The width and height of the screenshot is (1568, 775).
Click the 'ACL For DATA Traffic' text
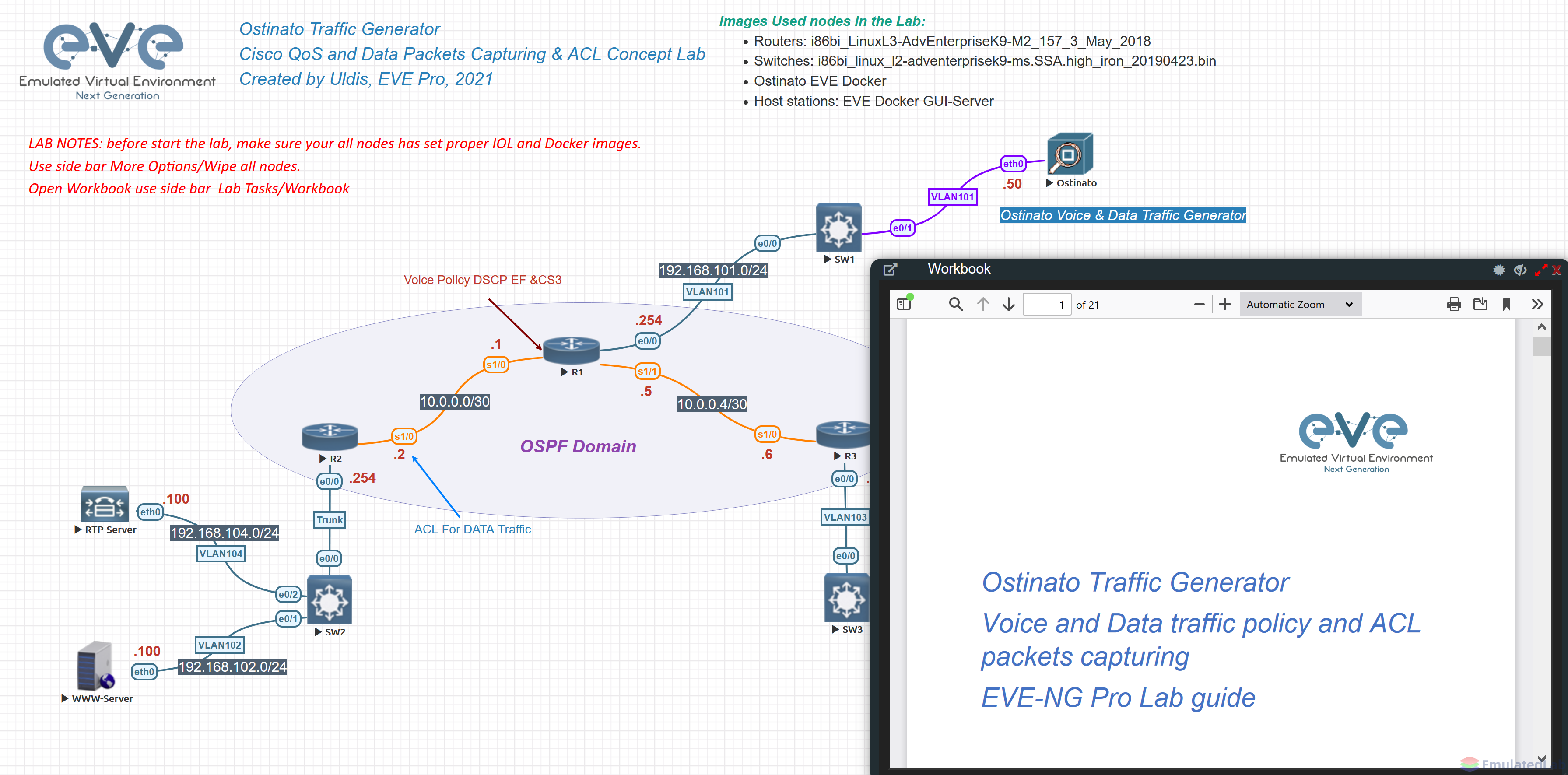(x=472, y=529)
